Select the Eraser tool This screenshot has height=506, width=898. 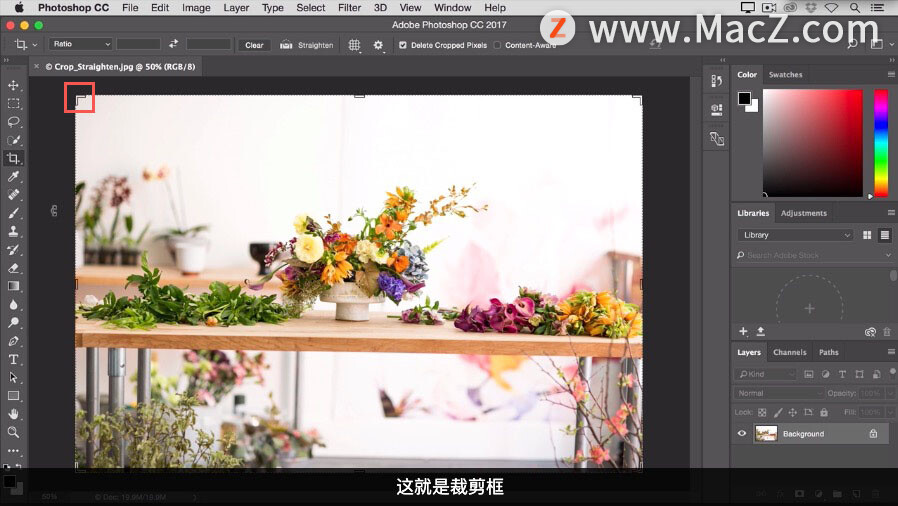[x=13, y=268]
